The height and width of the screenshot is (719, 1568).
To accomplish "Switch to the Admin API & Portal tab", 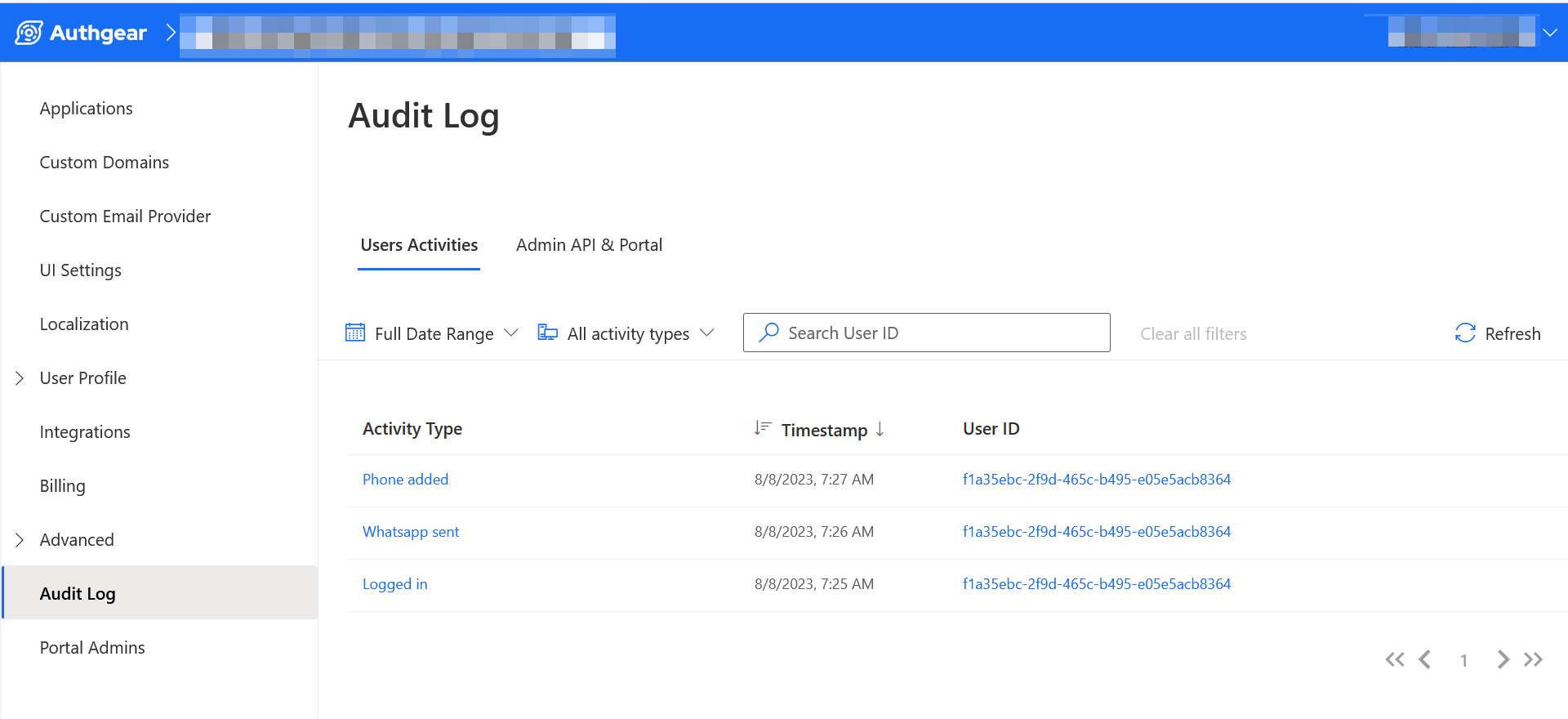I will (x=589, y=245).
